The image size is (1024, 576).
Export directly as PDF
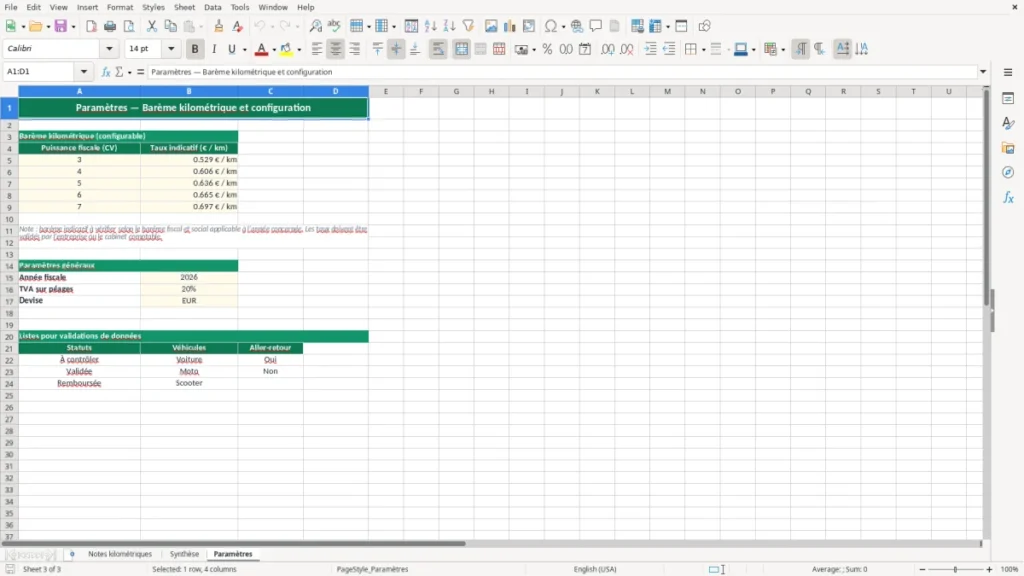tap(91, 26)
